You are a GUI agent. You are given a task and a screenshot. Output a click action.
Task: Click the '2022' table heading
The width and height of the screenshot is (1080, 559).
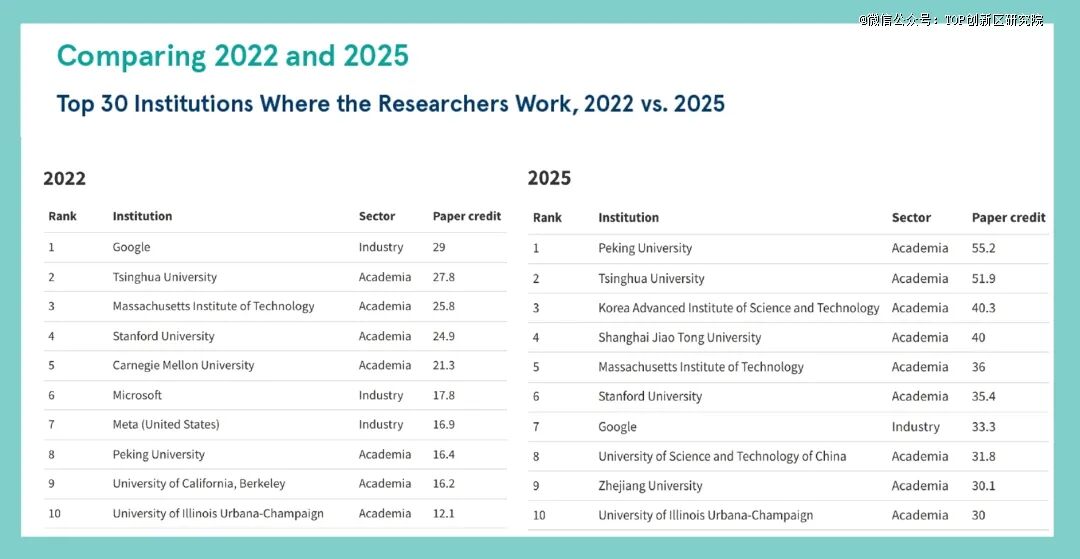(65, 178)
